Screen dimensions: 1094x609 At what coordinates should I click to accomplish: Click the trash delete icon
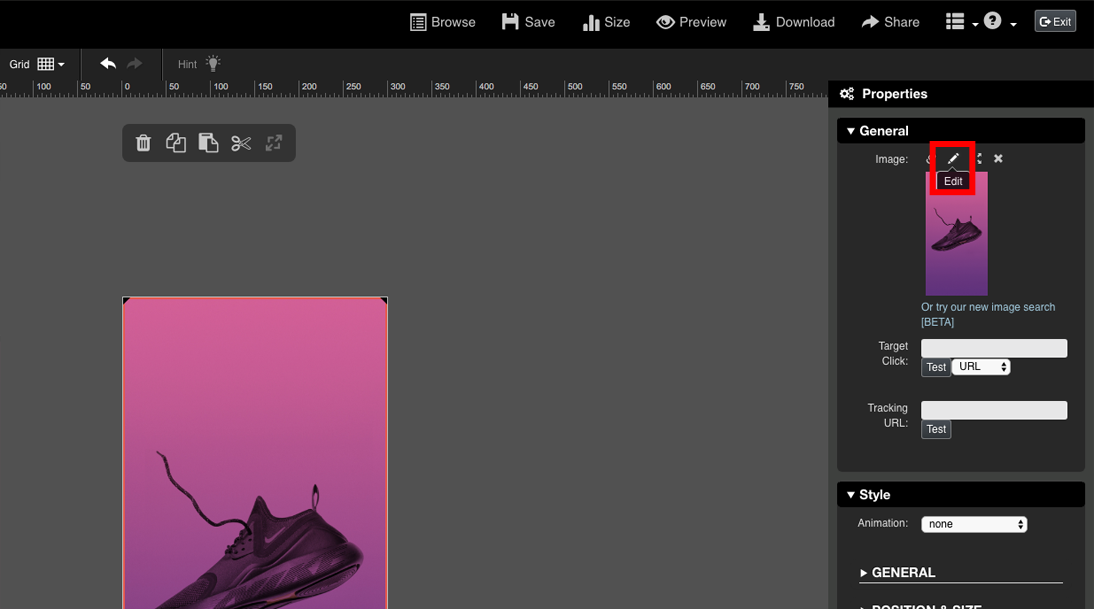(x=143, y=143)
